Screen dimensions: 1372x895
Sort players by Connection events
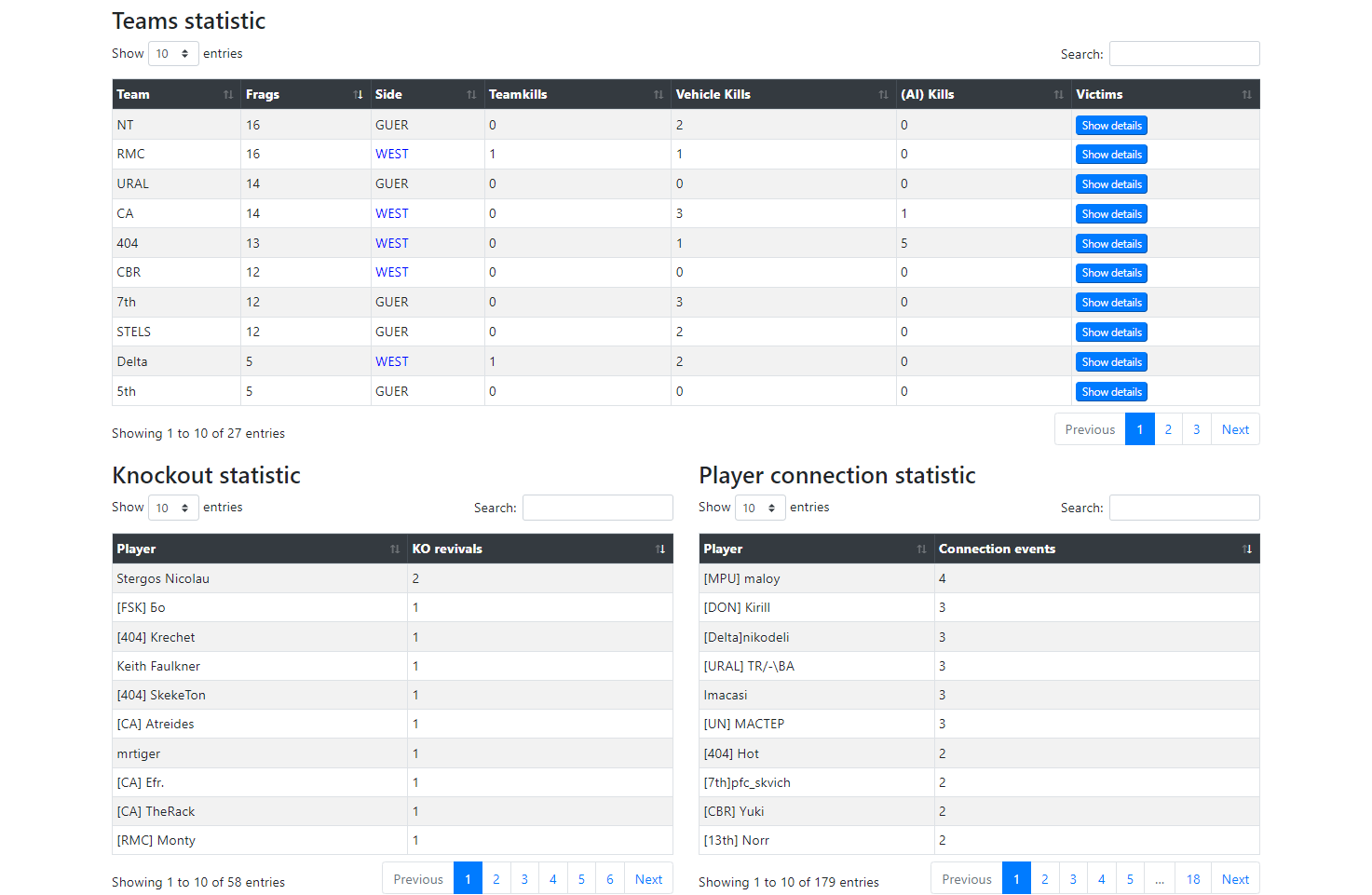(x=1246, y=549)
